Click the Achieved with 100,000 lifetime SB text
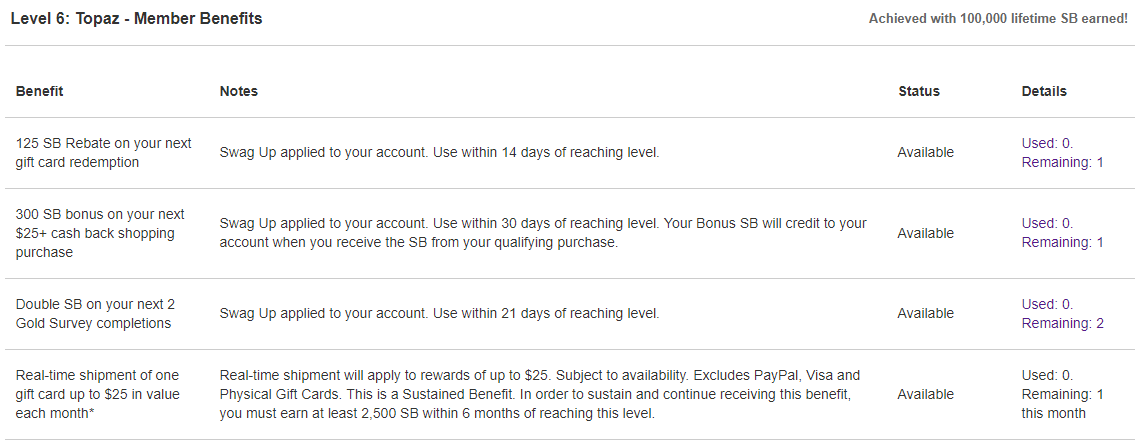The width and height of the screenshot is (1143, 444). (x=998, y=19)
